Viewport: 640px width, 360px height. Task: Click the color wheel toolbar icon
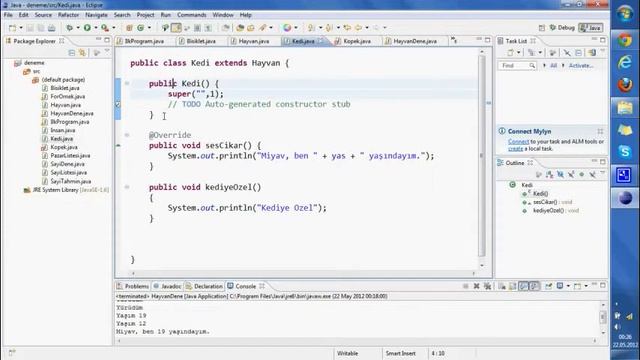pyautogui.click(x=287, y=28)
